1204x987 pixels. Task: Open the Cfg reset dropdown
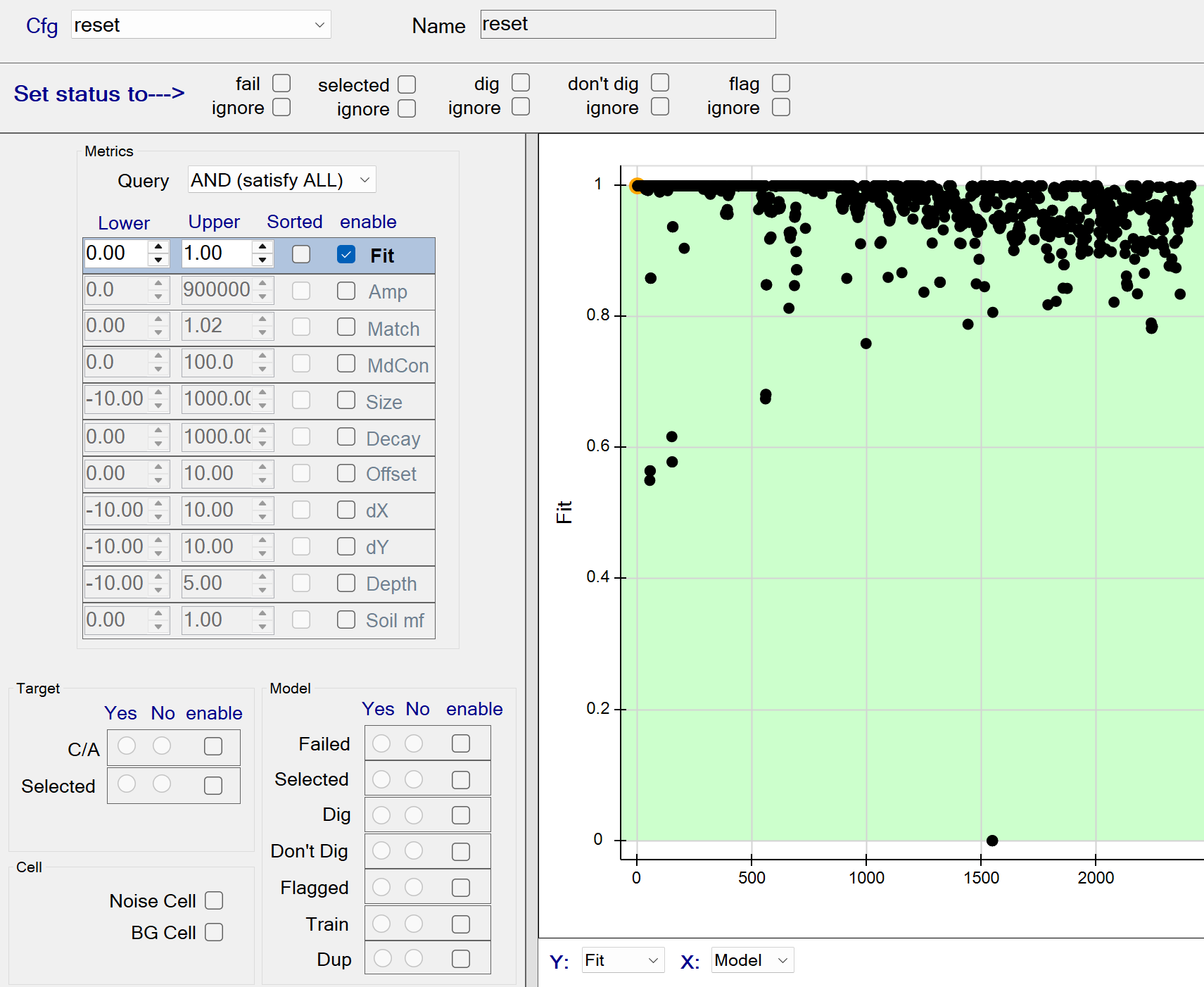(201, 25)
